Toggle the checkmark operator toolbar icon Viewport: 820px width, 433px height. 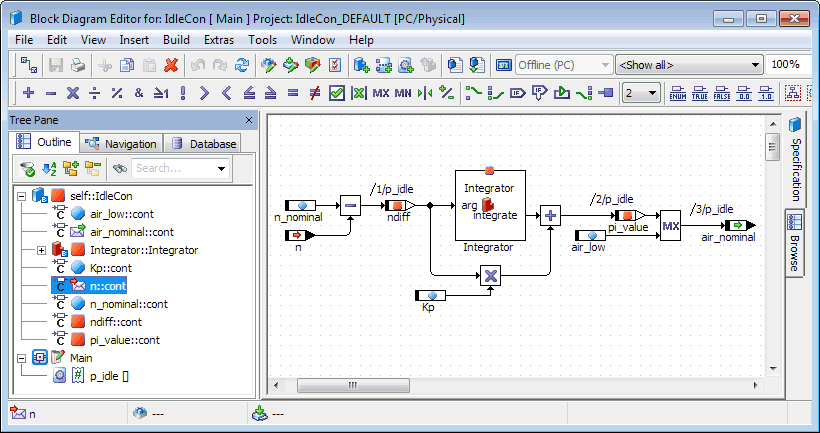[x=337, y=94]
